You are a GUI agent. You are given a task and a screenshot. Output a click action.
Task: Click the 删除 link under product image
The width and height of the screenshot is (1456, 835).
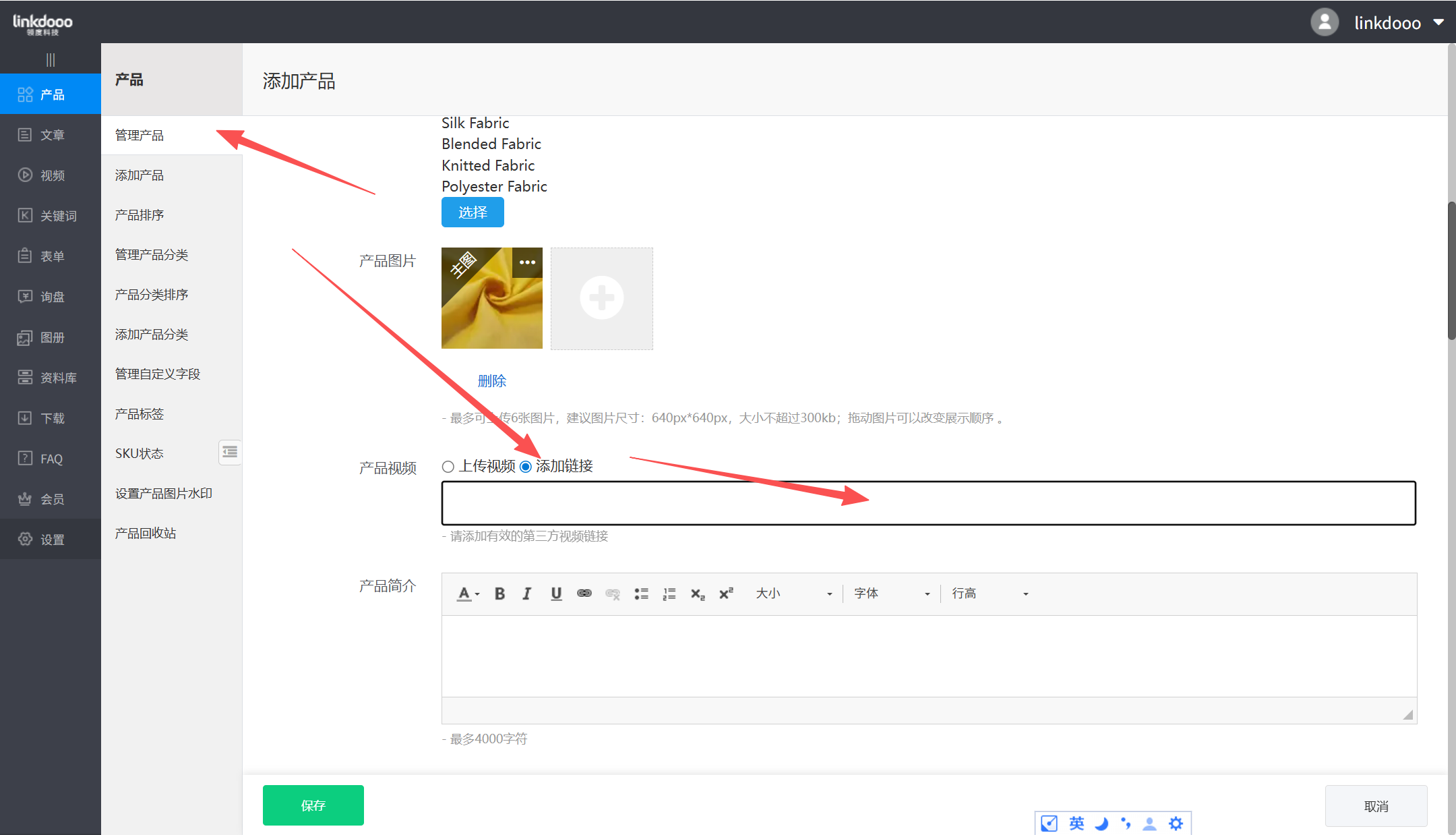491,381
